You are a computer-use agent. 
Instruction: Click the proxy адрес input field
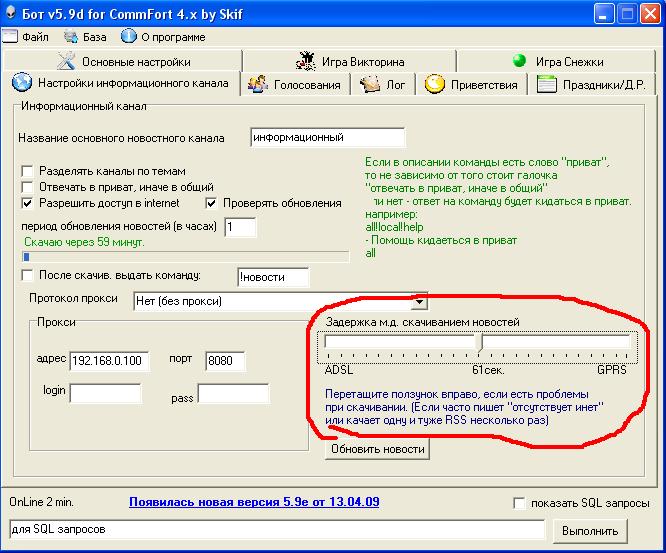pos(109,361)
